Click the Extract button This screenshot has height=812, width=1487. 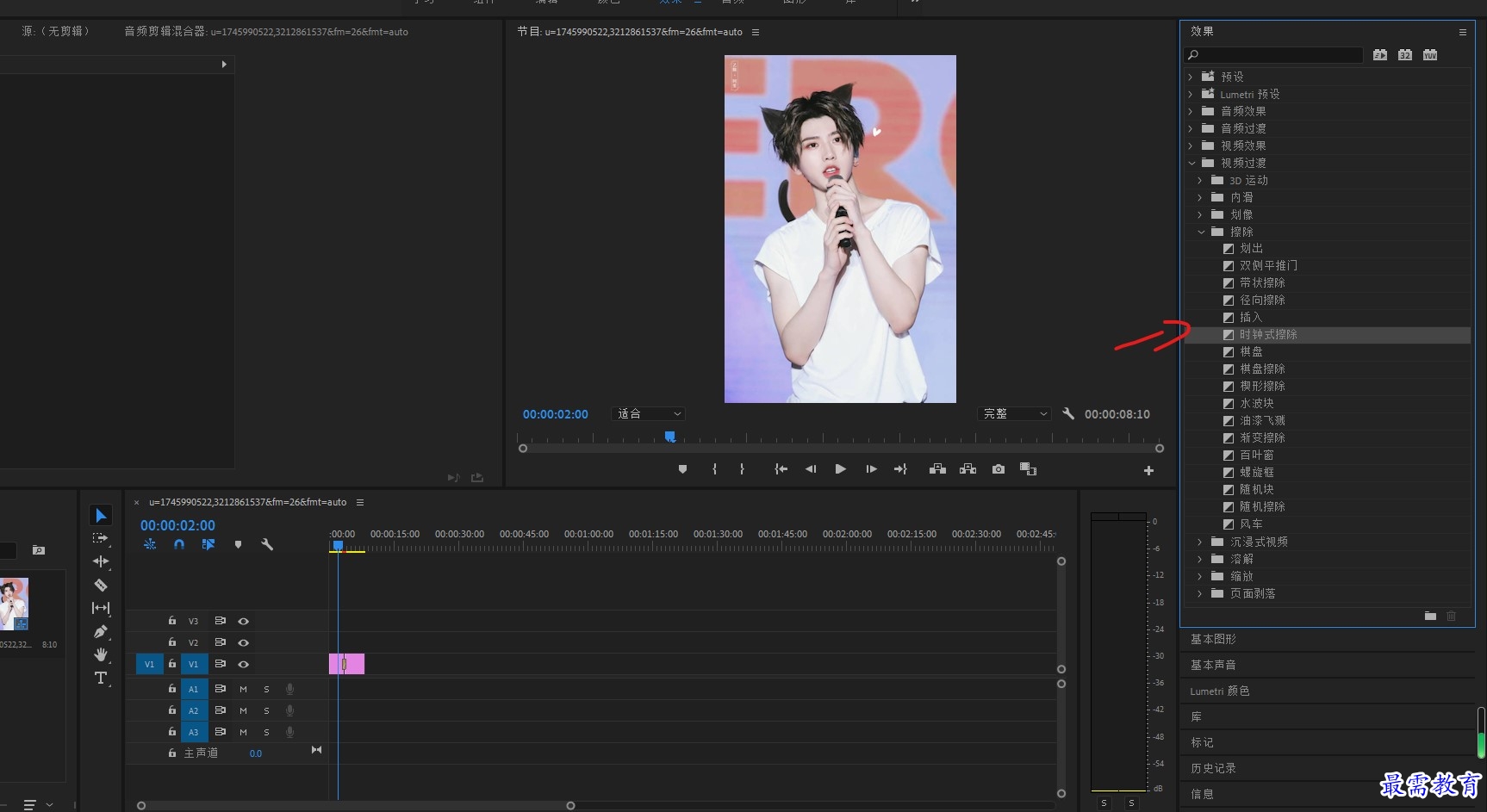click(967, 469)
